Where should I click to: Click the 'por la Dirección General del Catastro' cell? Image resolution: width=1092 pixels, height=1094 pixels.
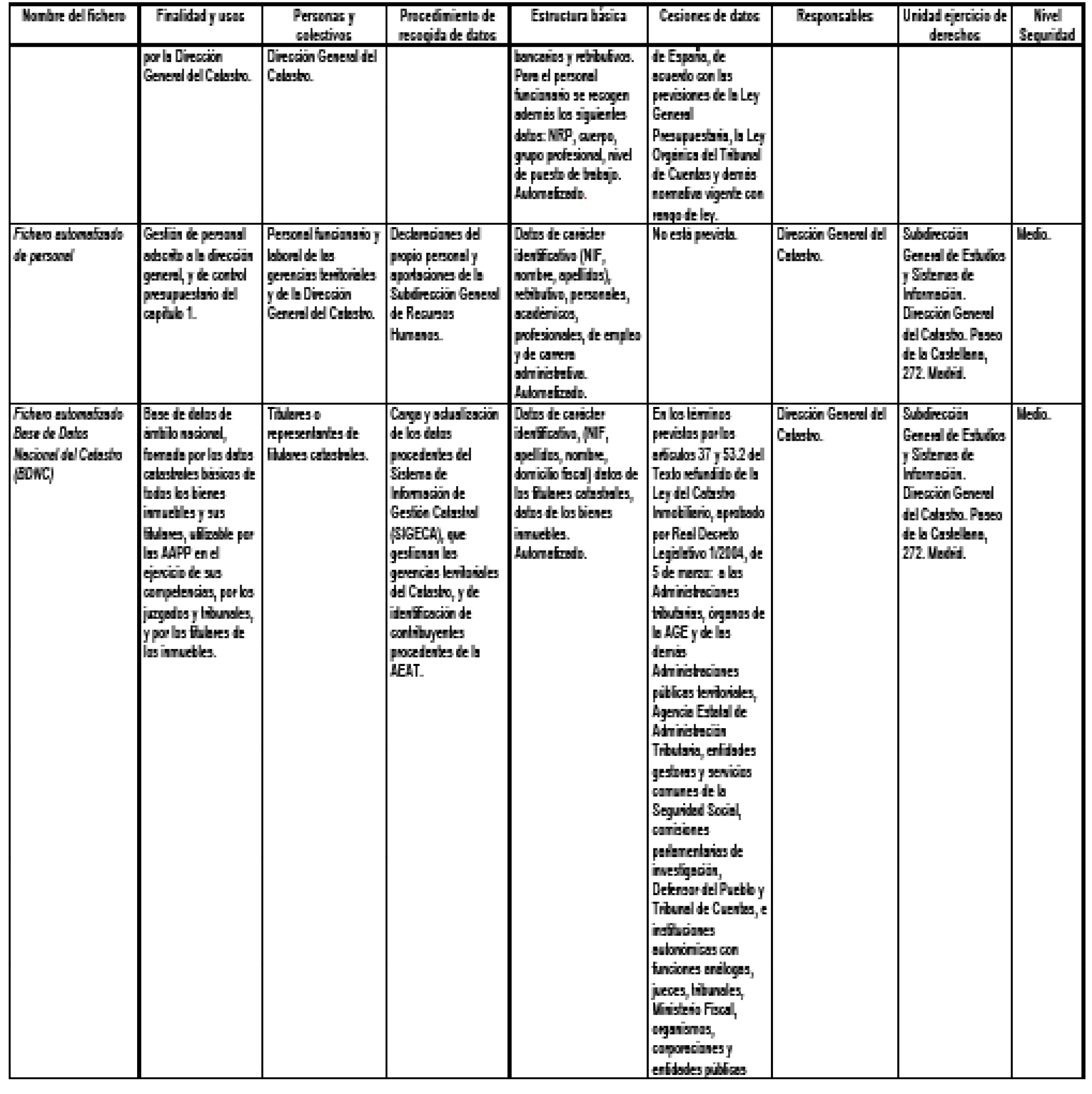coord(200,134)
